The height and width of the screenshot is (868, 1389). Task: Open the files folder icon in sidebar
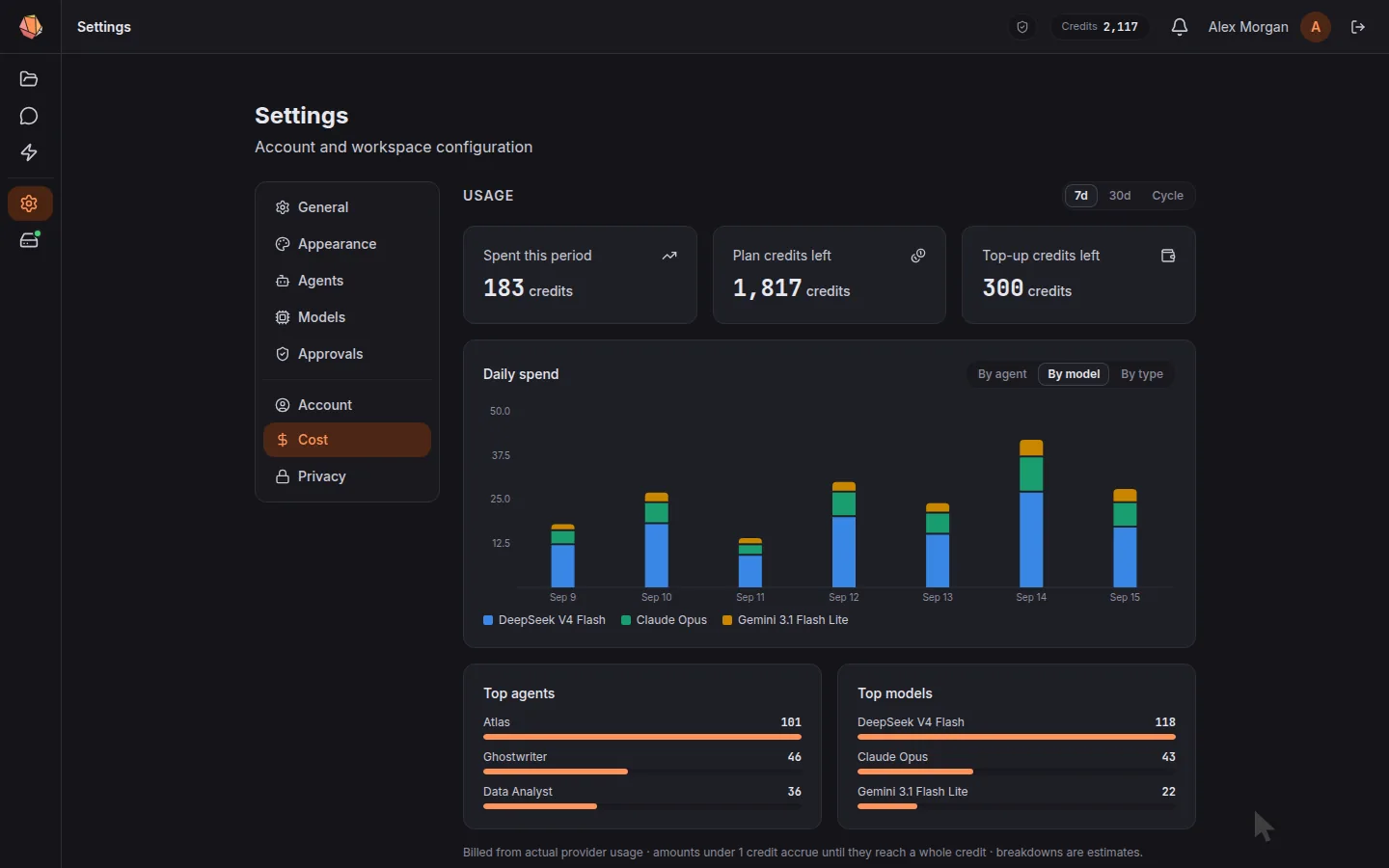coord(29,79)
